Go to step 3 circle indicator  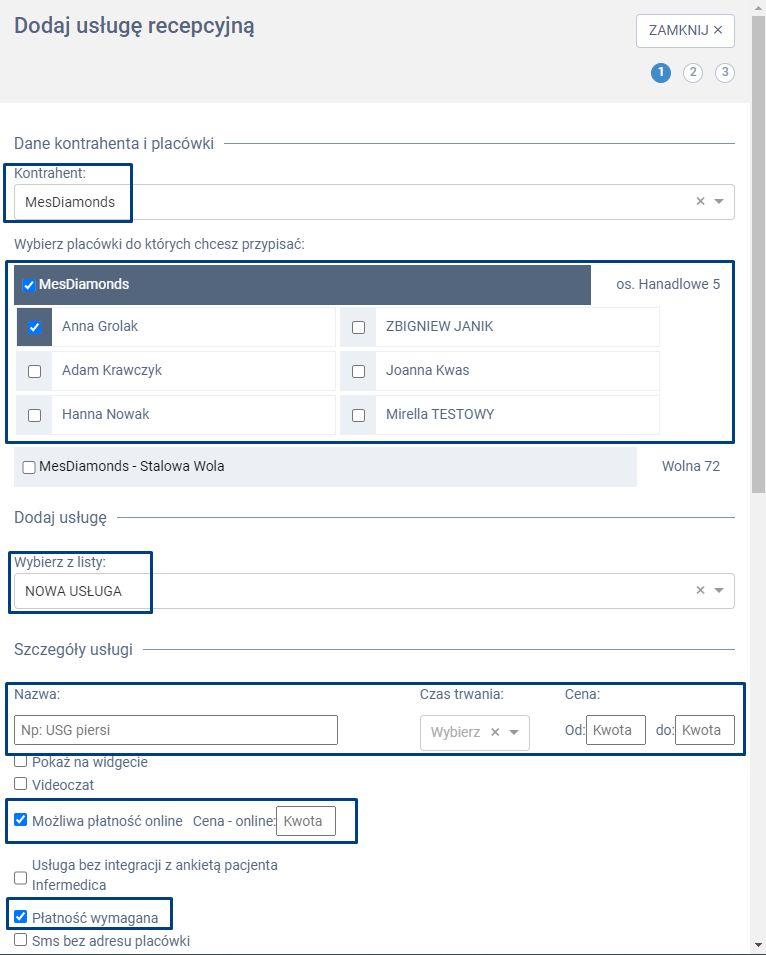point(725,73)
